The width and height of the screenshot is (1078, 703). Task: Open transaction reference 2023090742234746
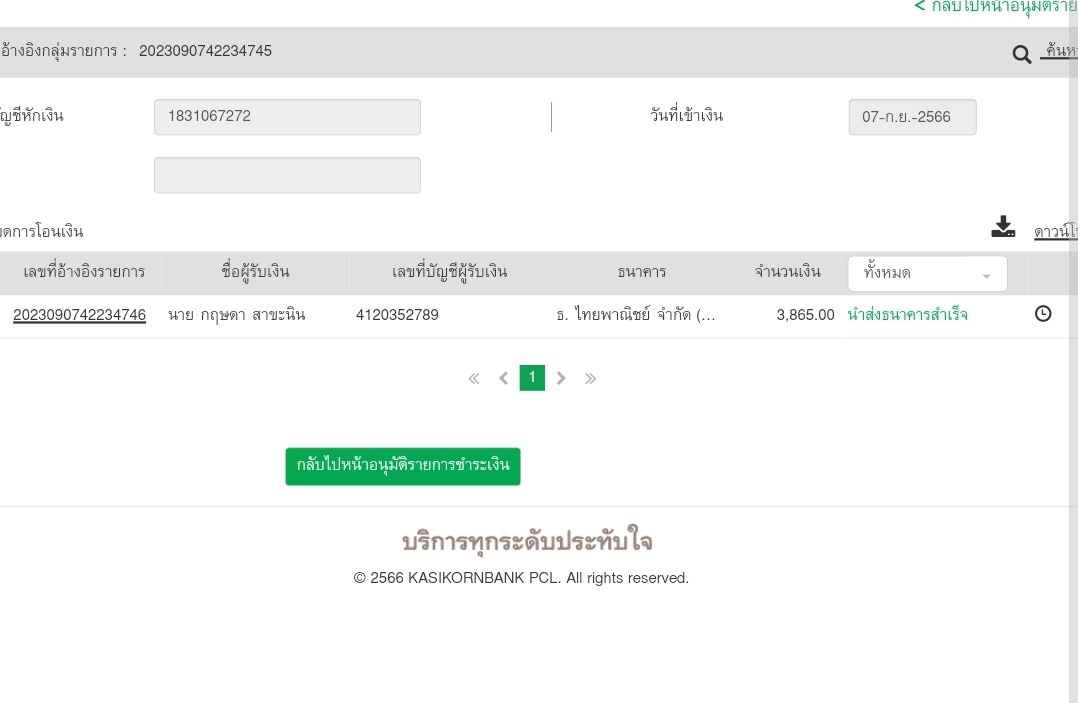click(x=79, y=315)
